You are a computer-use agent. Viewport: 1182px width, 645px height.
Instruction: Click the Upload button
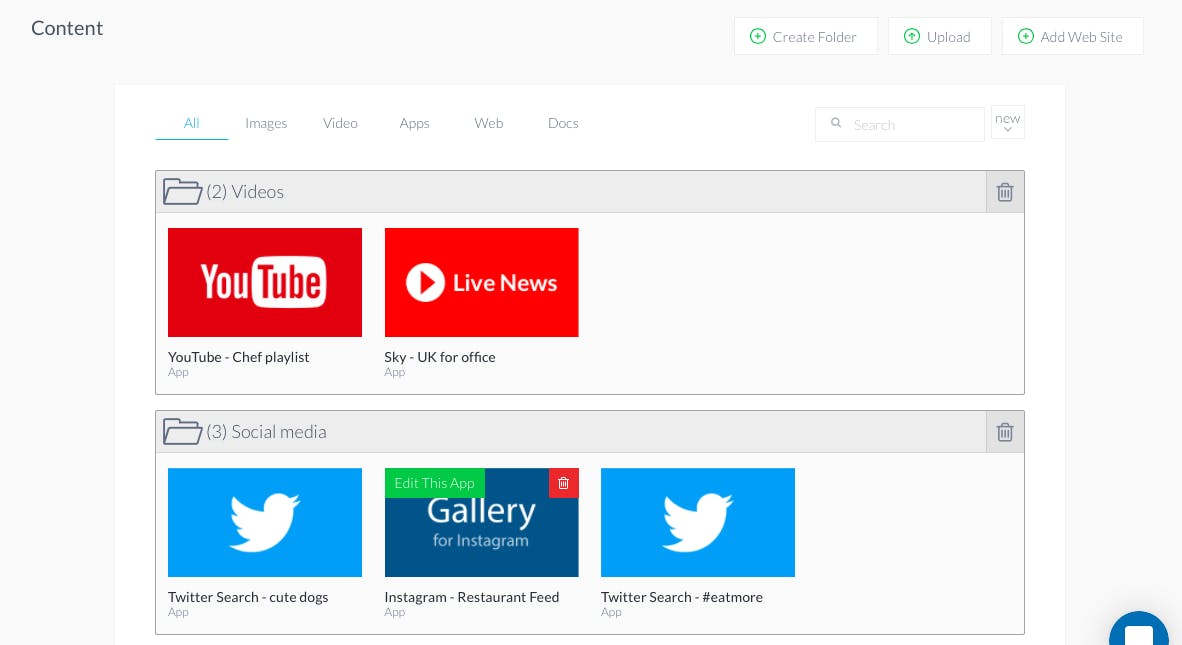pyautogui.click(x=939, y=36)
